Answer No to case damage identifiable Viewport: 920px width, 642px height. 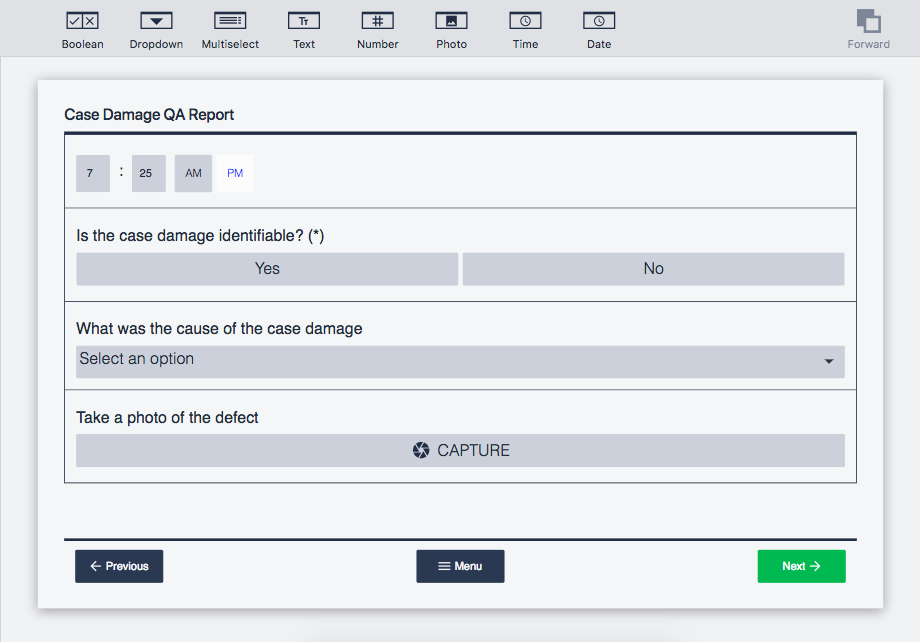click(653, 269)
